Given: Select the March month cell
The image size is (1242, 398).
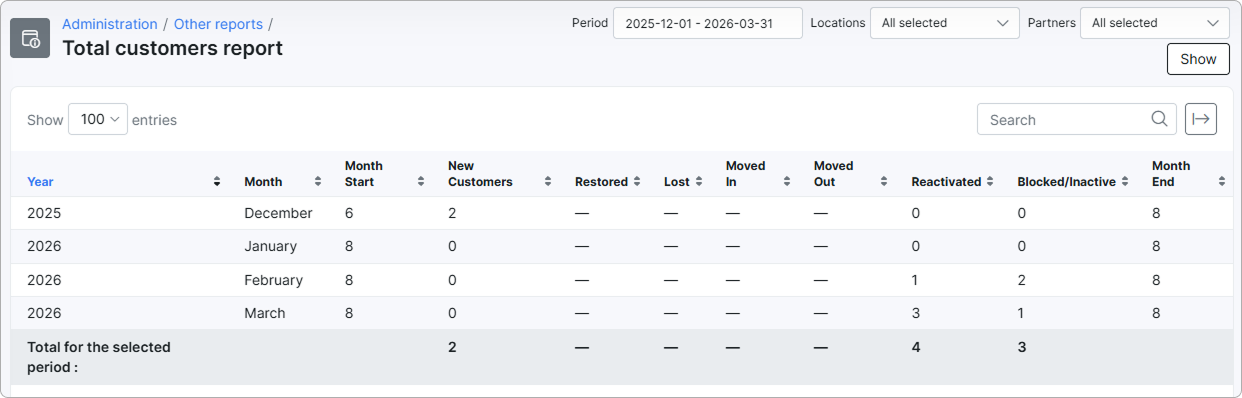Looking at the screenshot, I should tap(265, 313).
